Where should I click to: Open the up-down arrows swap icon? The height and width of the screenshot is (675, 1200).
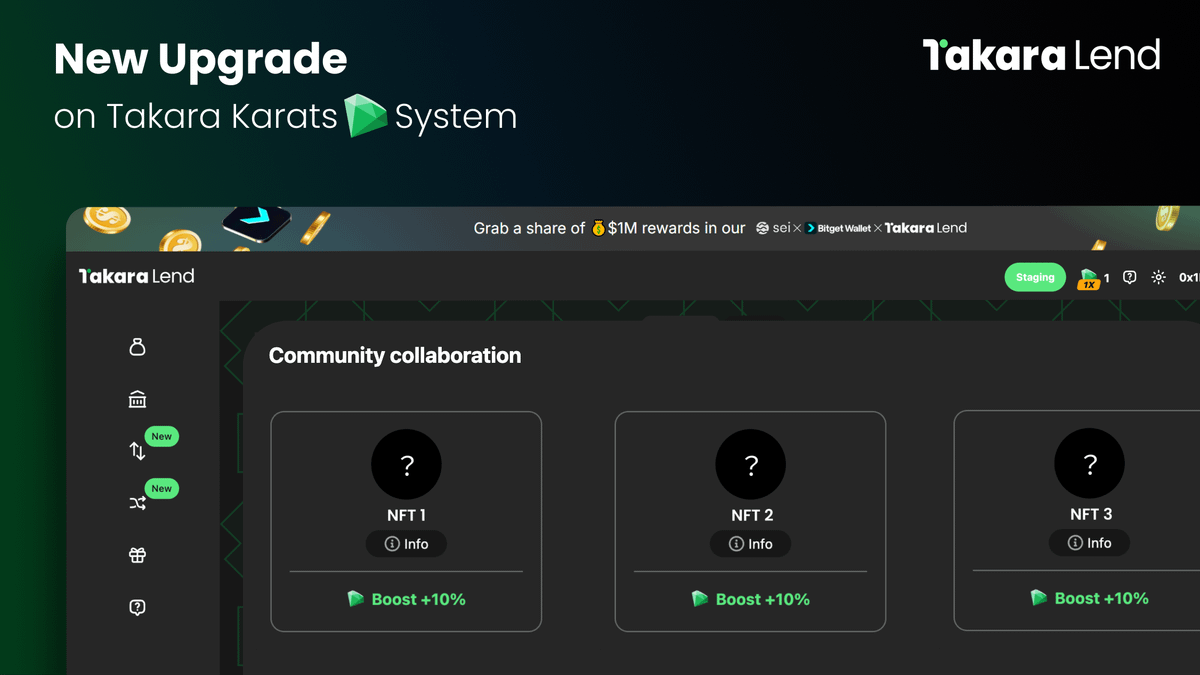point(137,451)
